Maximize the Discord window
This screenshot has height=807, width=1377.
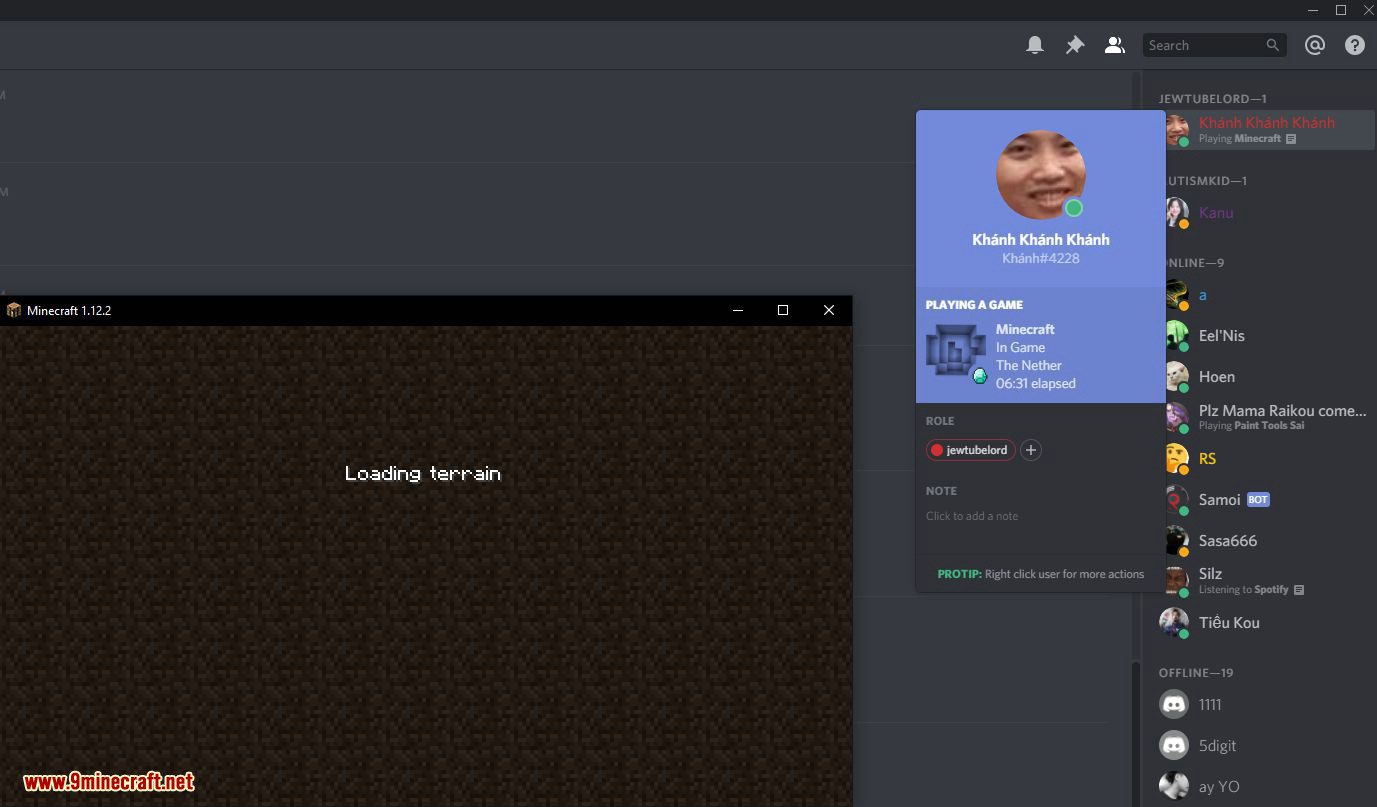pos(1341,10)
